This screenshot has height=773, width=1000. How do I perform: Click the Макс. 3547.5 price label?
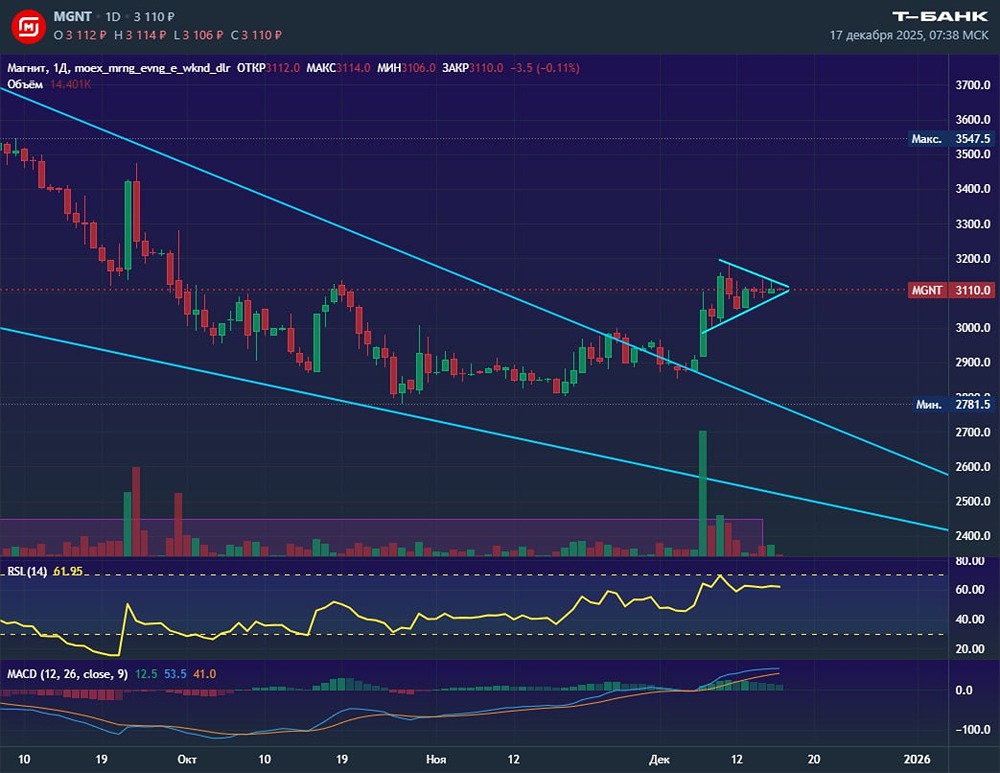pyautogui.click(x=951, y=138)
